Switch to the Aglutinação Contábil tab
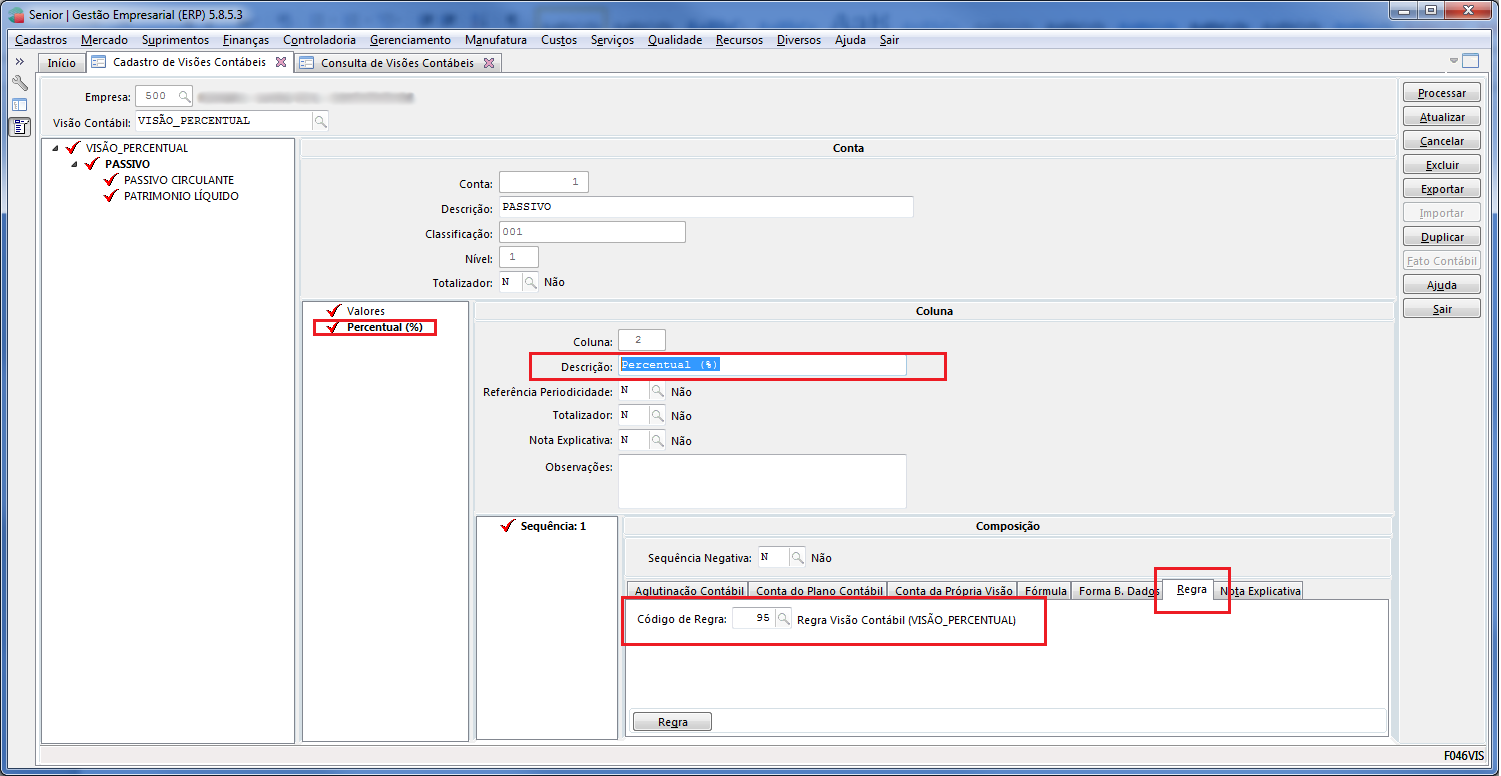 coord(688,591)
